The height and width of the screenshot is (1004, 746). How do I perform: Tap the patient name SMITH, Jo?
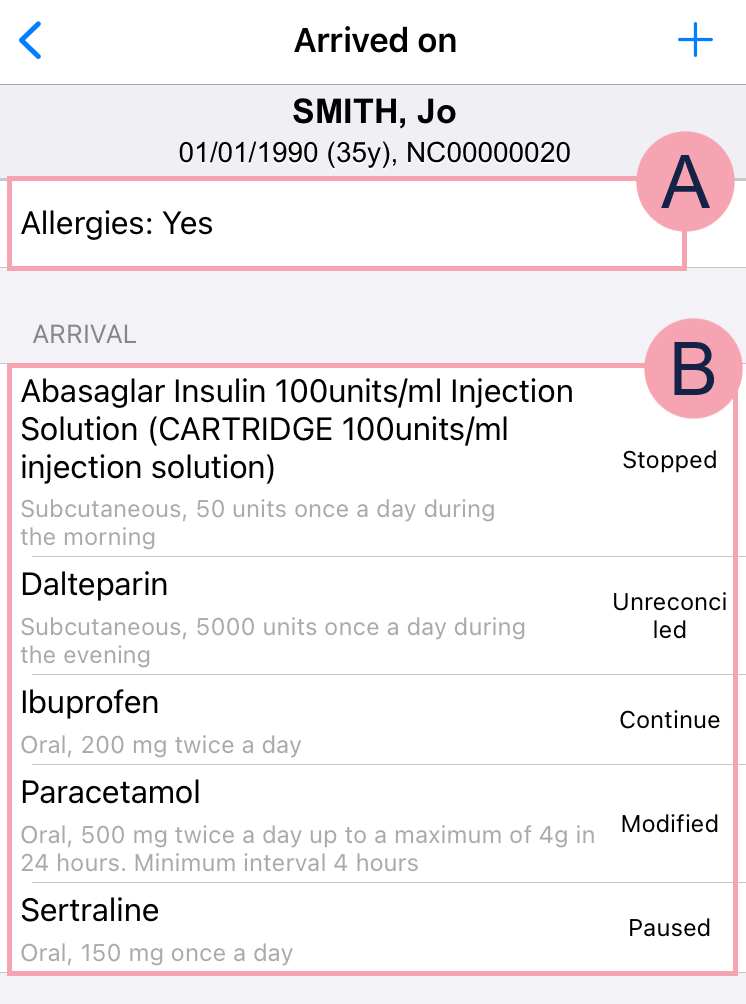(x=374, y=111)
